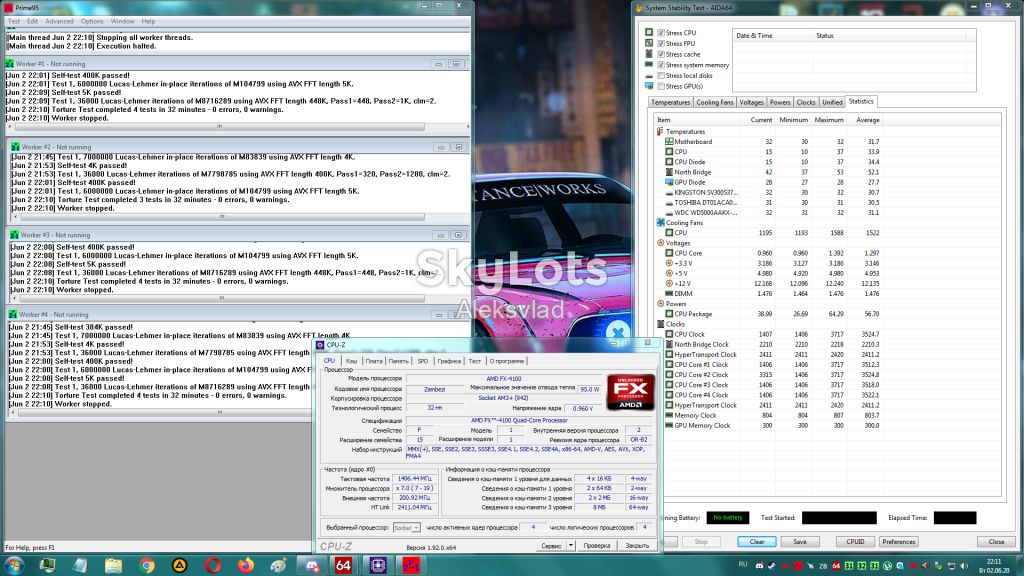The height and width of the screenshot is (576, 1024).
Task: Click the Voltages group icon in AIDA64
Action: (x=660, y=243)
